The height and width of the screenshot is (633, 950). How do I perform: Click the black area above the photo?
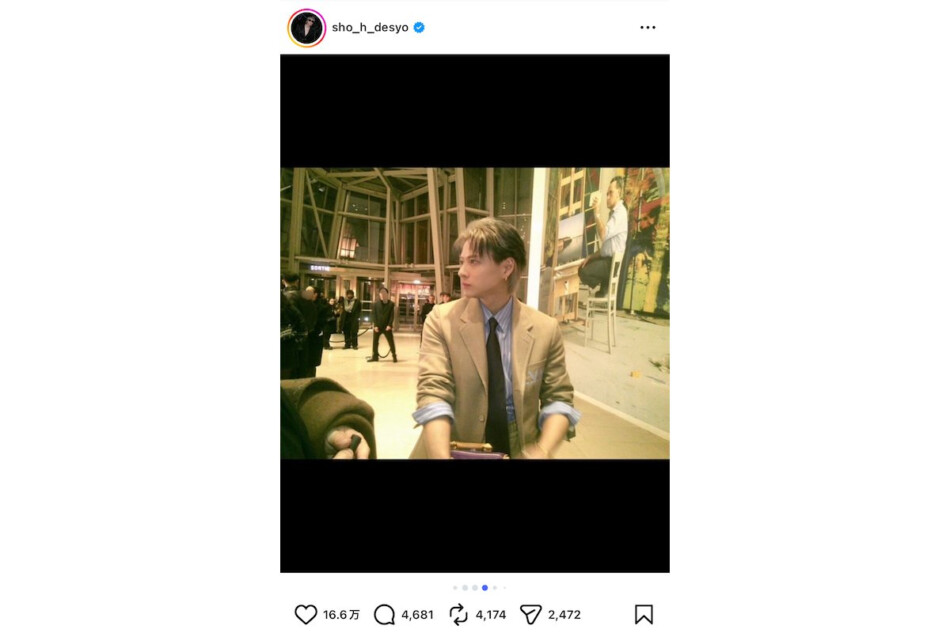point(475,110)
